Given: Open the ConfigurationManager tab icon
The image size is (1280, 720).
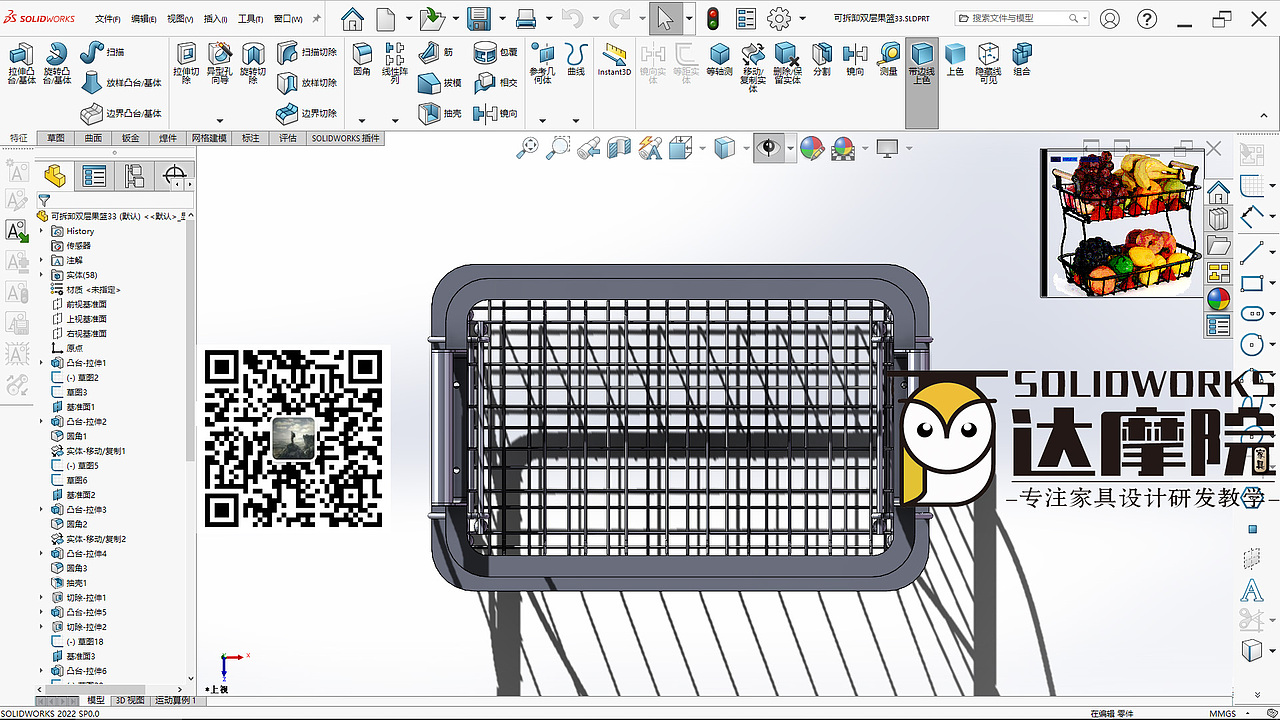Looking at the screenshot, I should pyautogui.click(x=134, y=177).
